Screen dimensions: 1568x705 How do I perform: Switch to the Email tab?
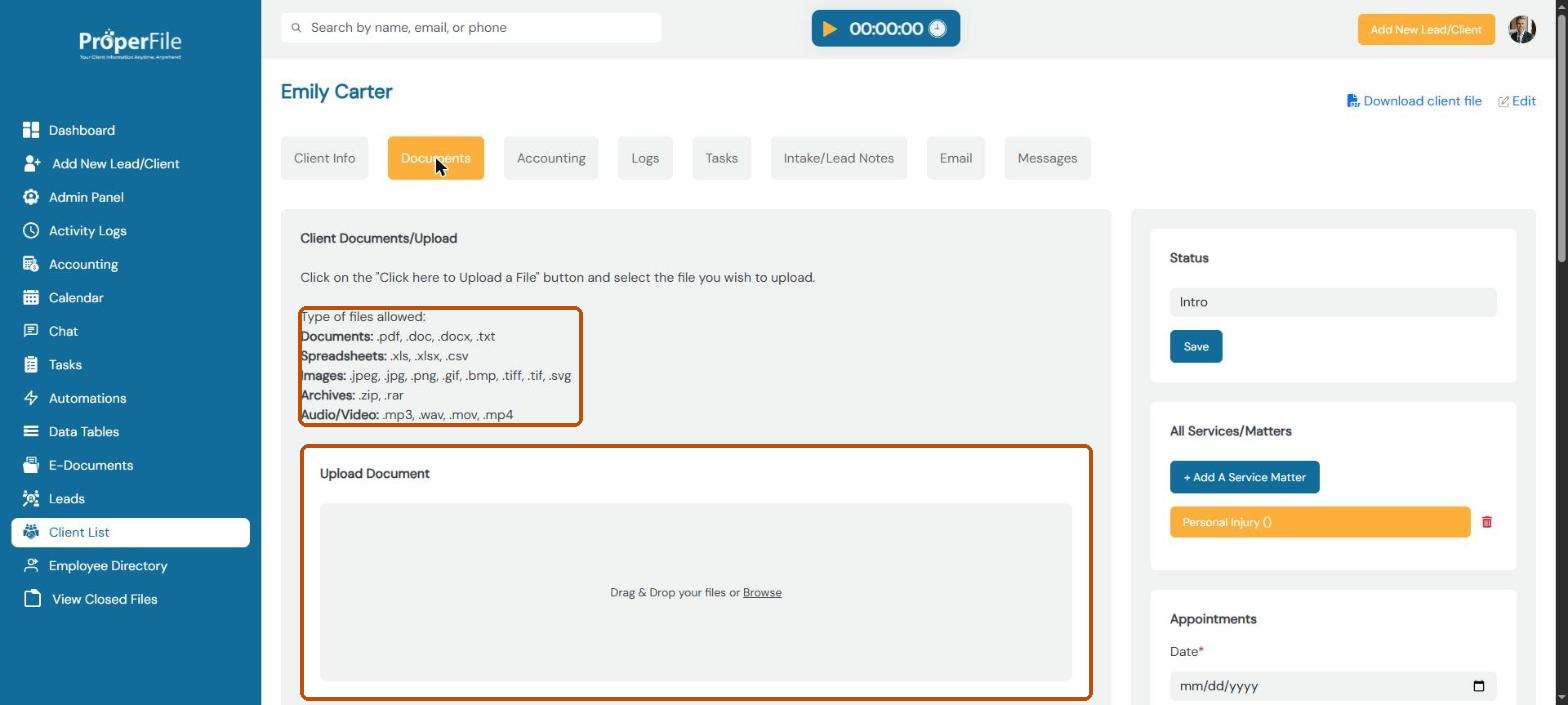956,158
